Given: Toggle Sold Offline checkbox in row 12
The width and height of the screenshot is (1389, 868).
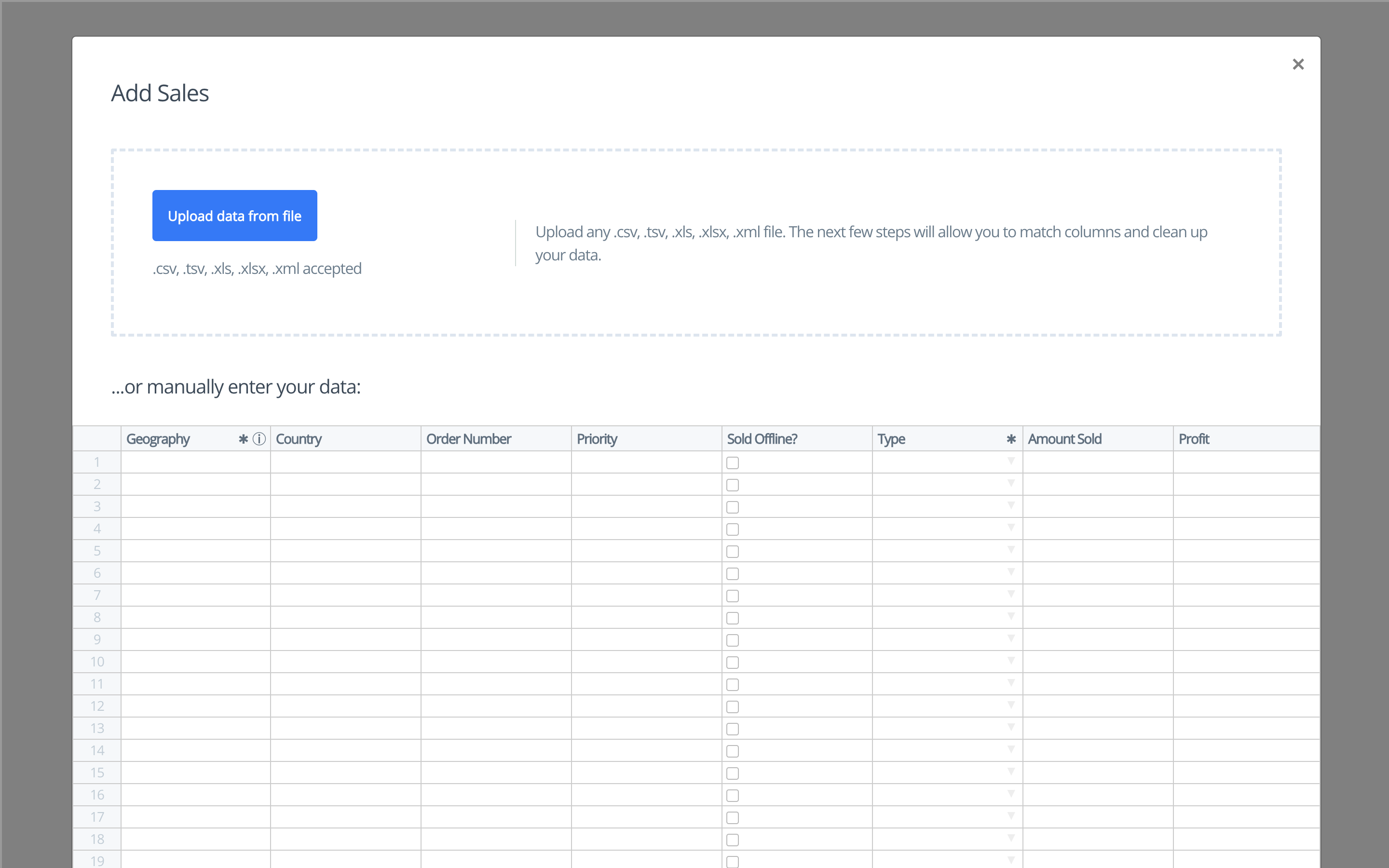Looking at the screenshot, I should point(733,706).
